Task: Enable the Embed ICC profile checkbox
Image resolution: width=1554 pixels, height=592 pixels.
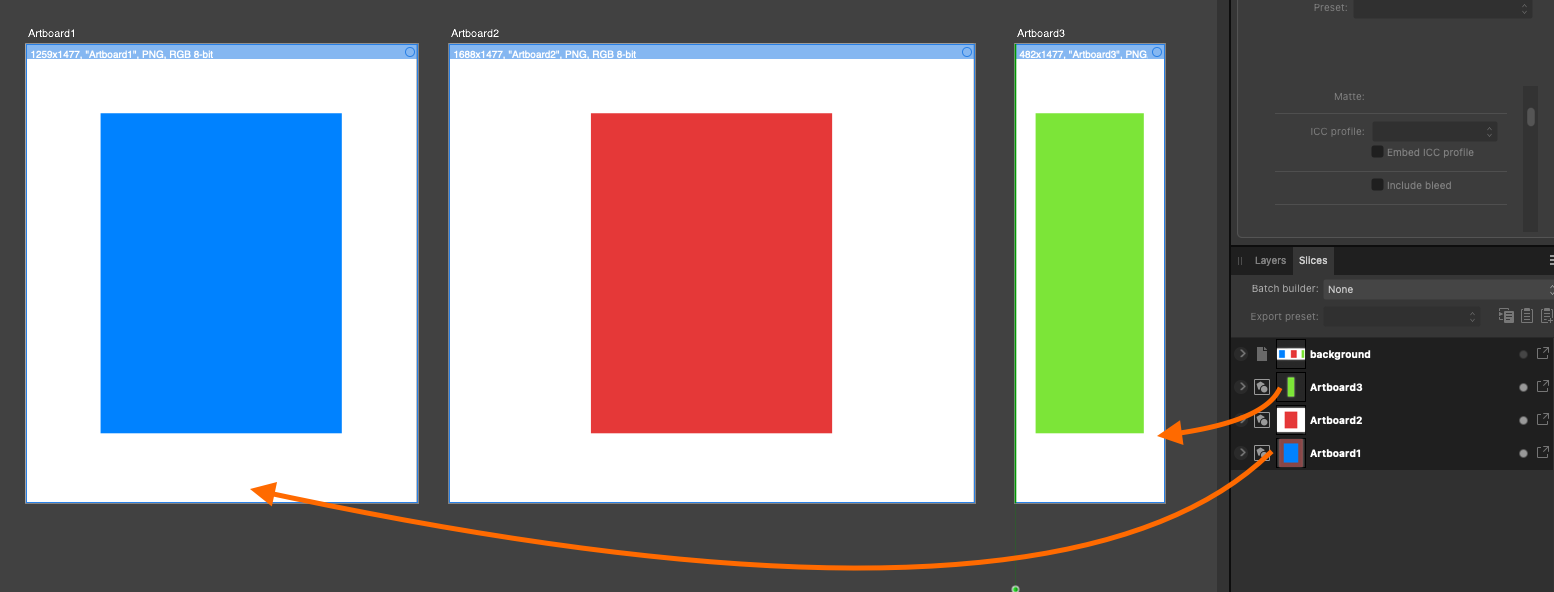Action: (x=1377, y=152)
